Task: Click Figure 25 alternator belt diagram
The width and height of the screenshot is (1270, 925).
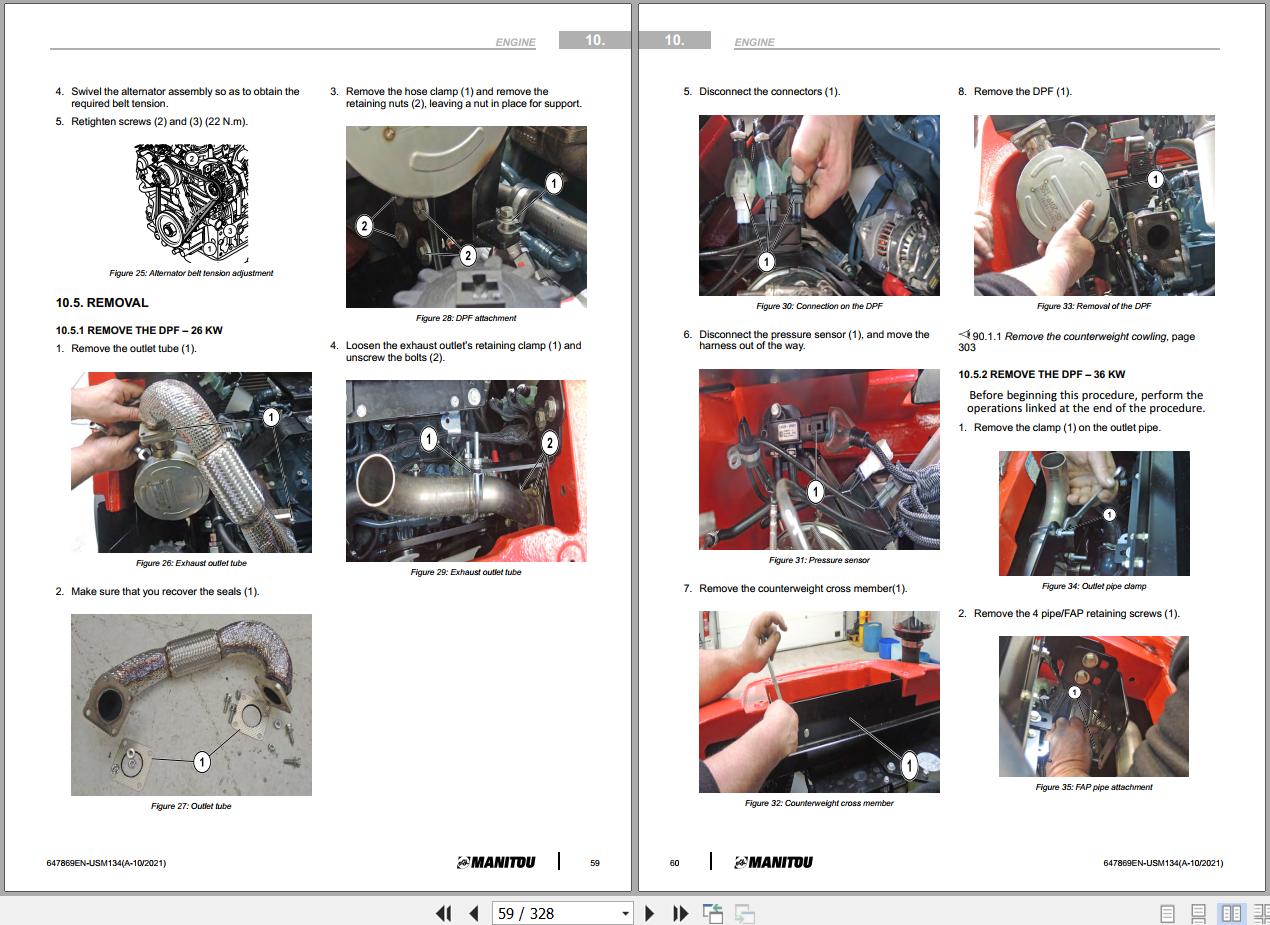Action: [191, 204]
